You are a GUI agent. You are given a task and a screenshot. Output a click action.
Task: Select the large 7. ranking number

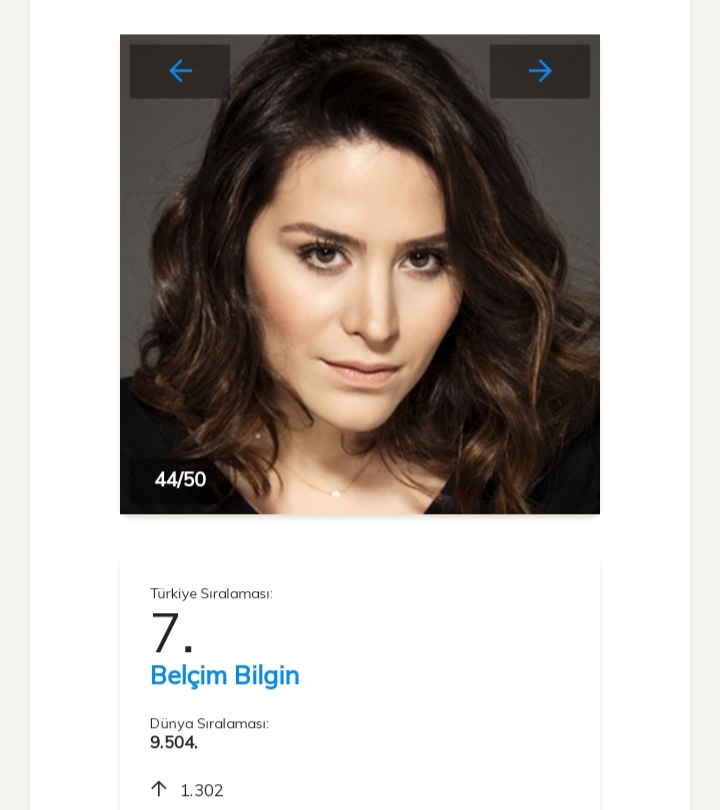tap(171, 633)
